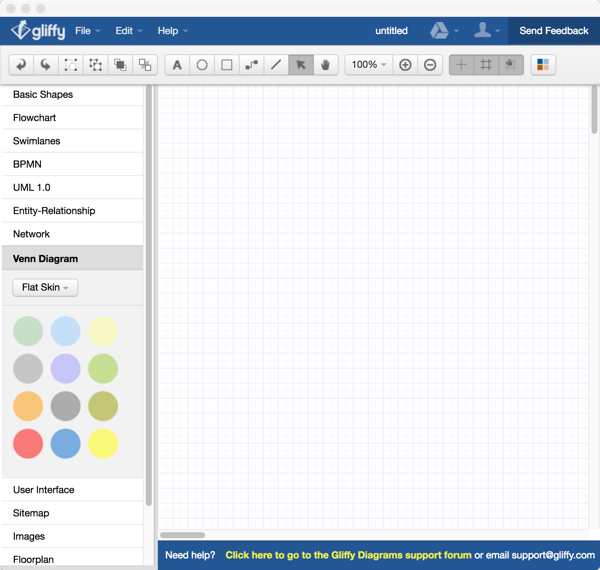Viewport: 600px width, 570px height.
Task: Select the Ellipse tool
Action: click(x=202, y=65)
